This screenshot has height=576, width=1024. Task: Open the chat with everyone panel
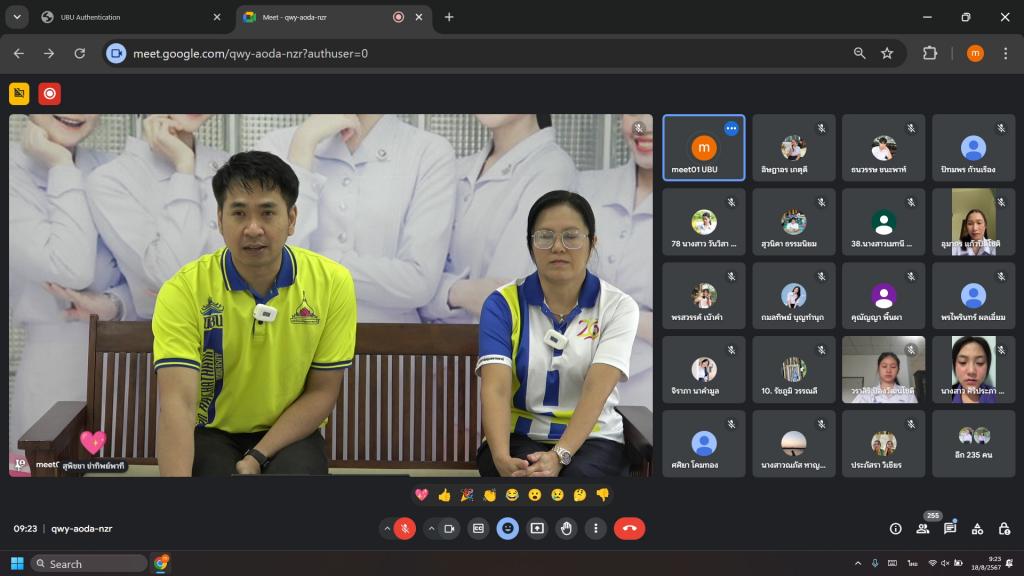(950, 529)
